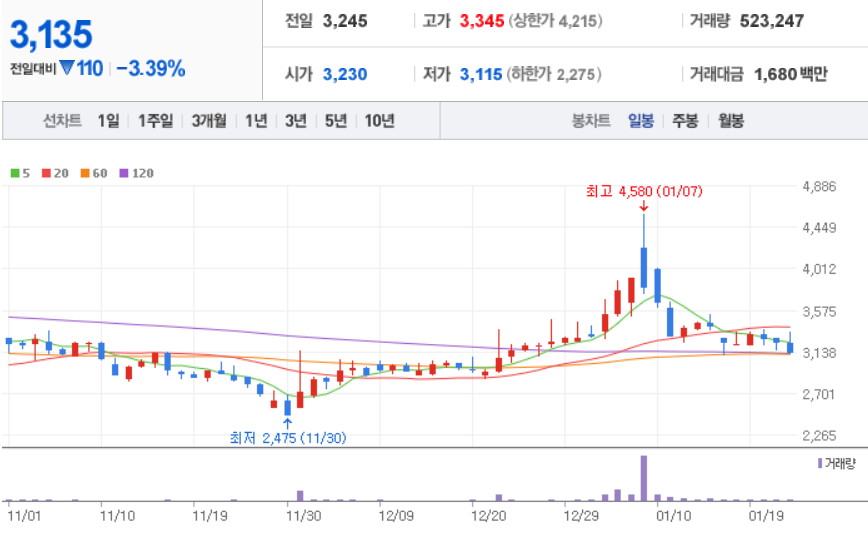This screenshot has height=542, width=868.
Task: Click the volume value 523,247
Action: [x=772, y=21]
